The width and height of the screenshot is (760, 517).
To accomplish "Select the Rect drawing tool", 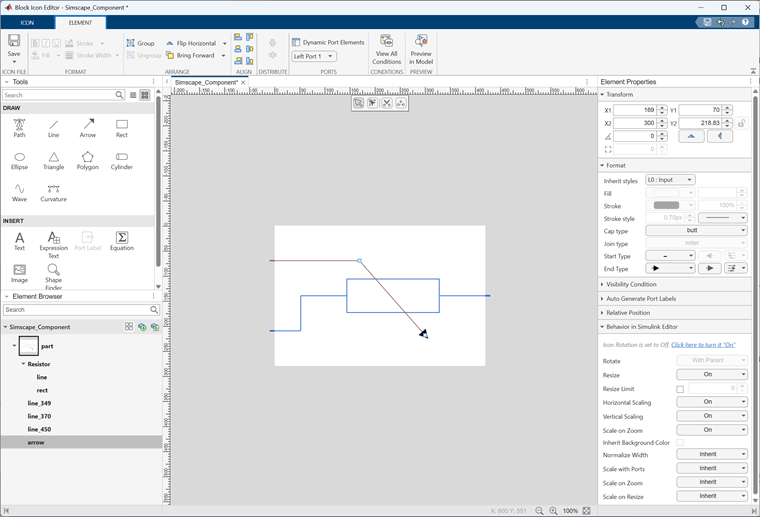I will tap(122, 128).
